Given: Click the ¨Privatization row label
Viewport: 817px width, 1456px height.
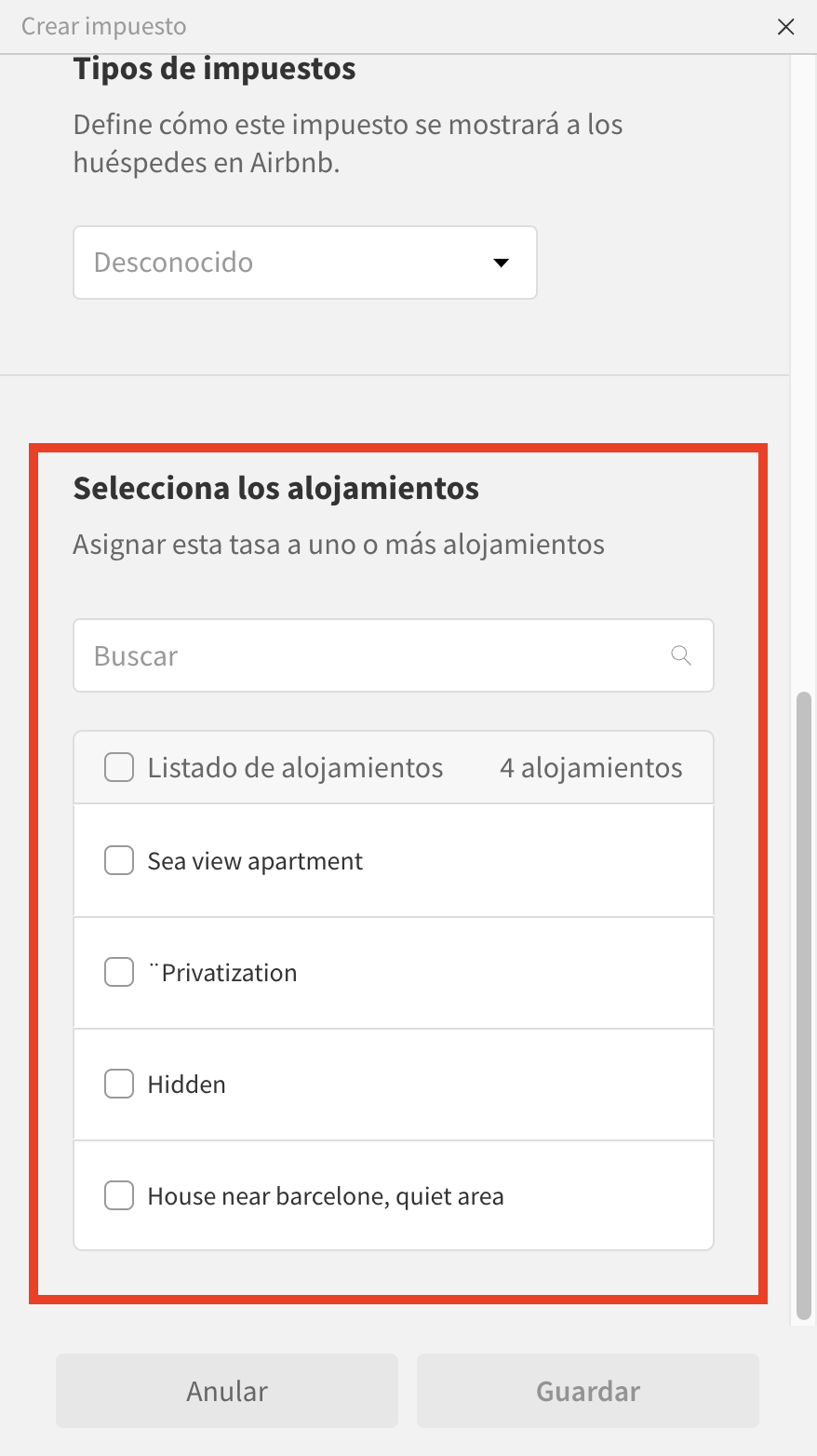Looking at the screenshot, I should [x=222, y=973].
